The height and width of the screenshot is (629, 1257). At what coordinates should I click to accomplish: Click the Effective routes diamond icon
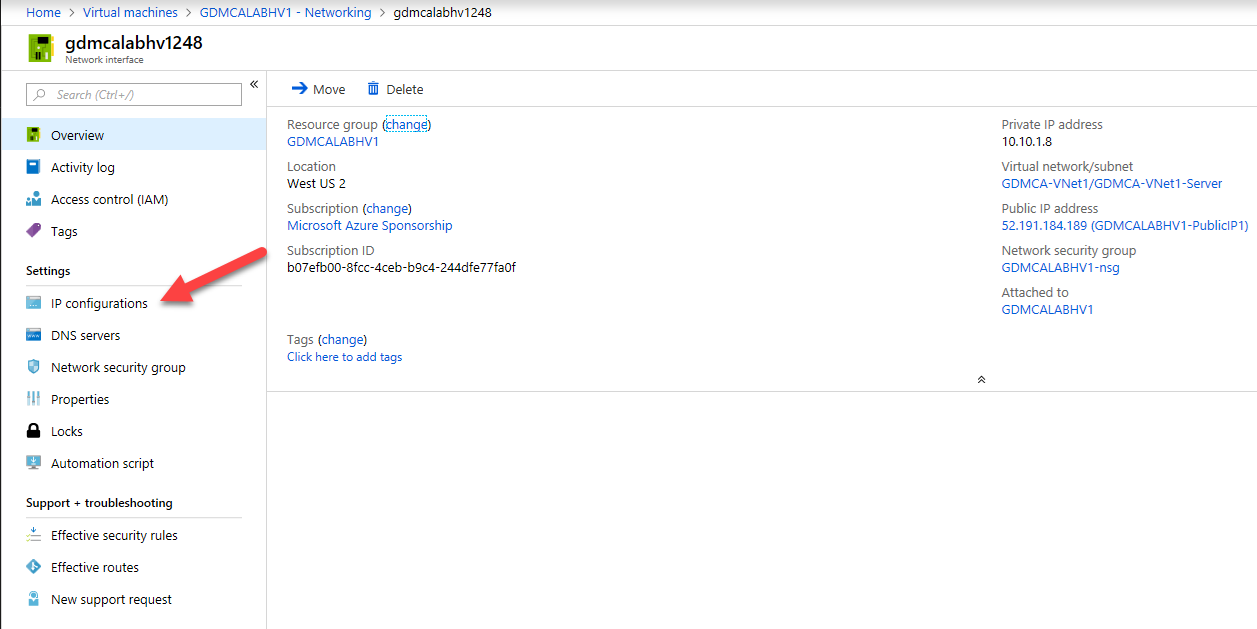(34, 567)
